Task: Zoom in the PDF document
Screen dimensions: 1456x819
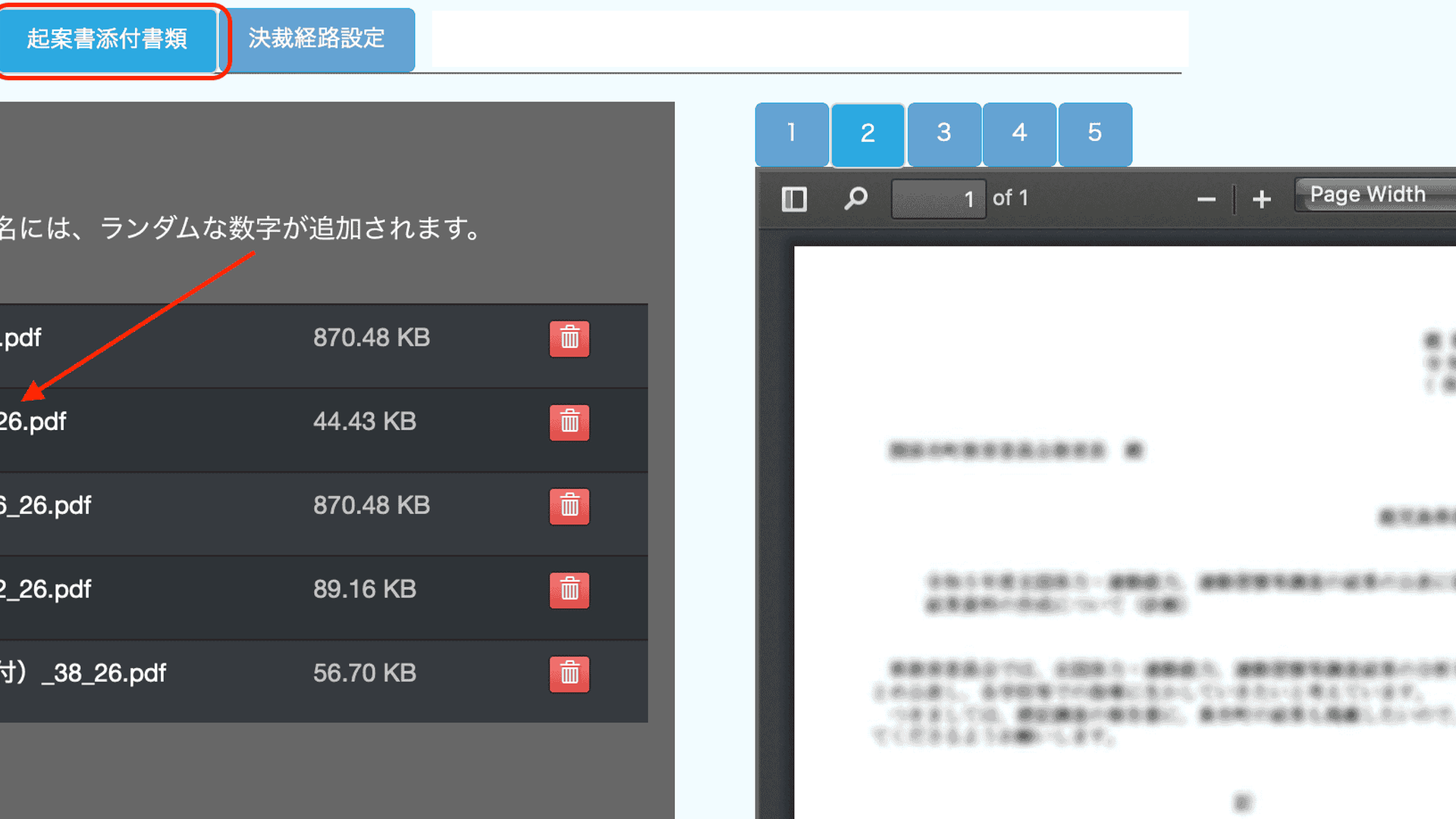Action: (x=1261, y=199)
